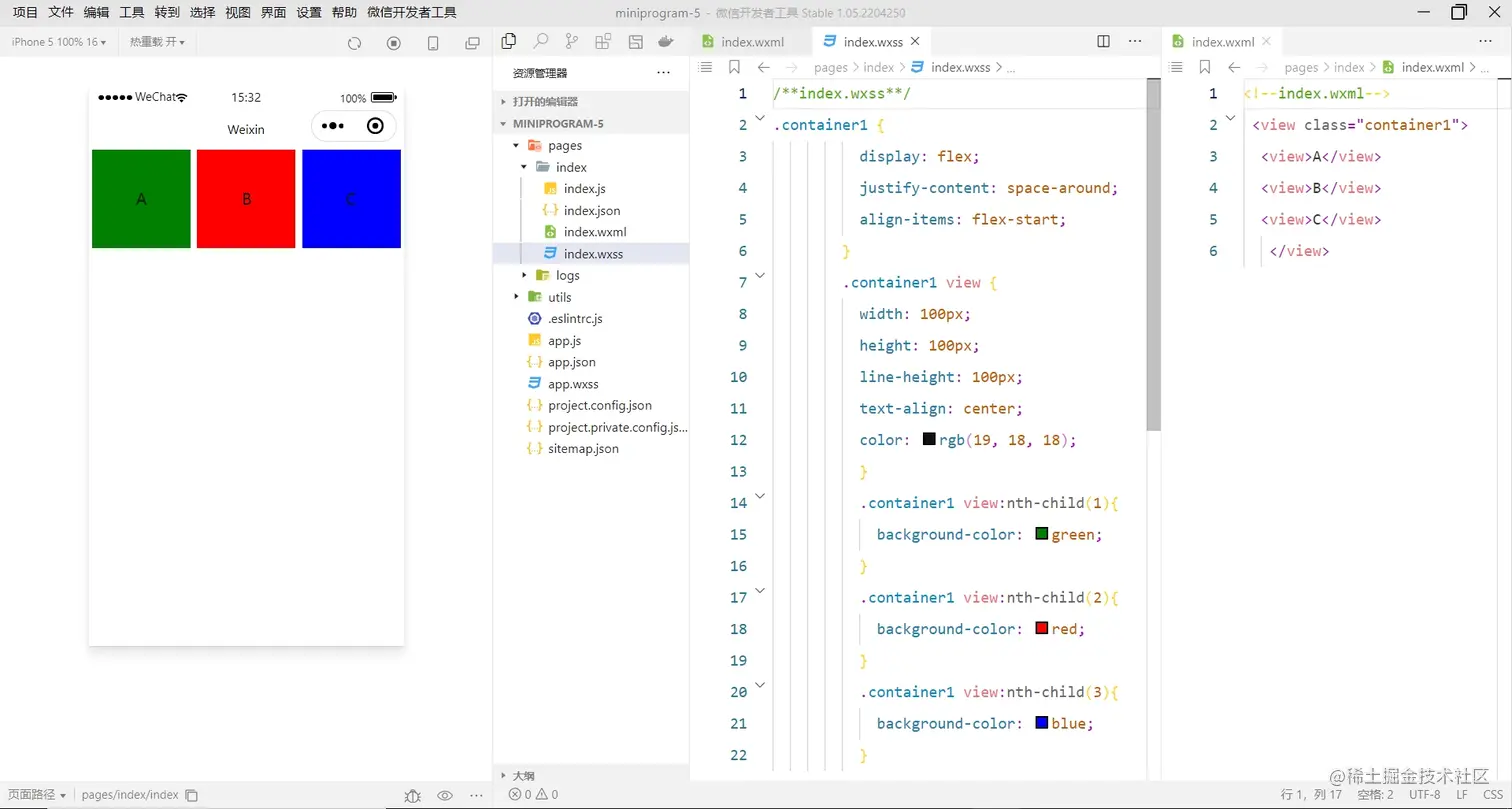Viewport: 1512px width, 809px height.
Task: Copy the page path icon in bottom bar
Action: click(192, 795)
